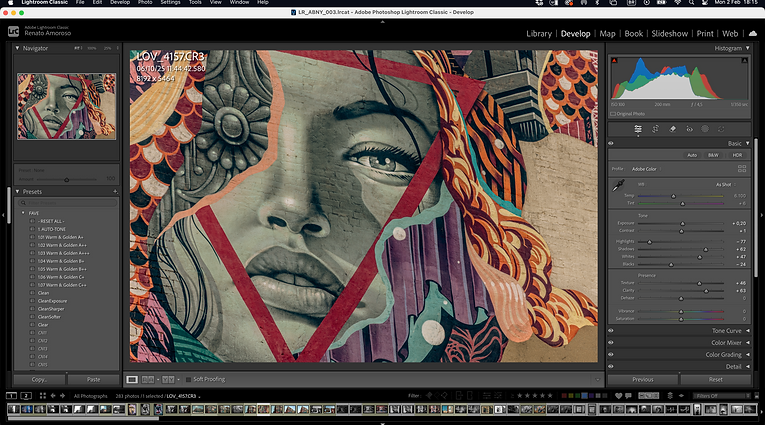Select the Loupe view mode icon
The image size is (765, 425).
(132, 379)
